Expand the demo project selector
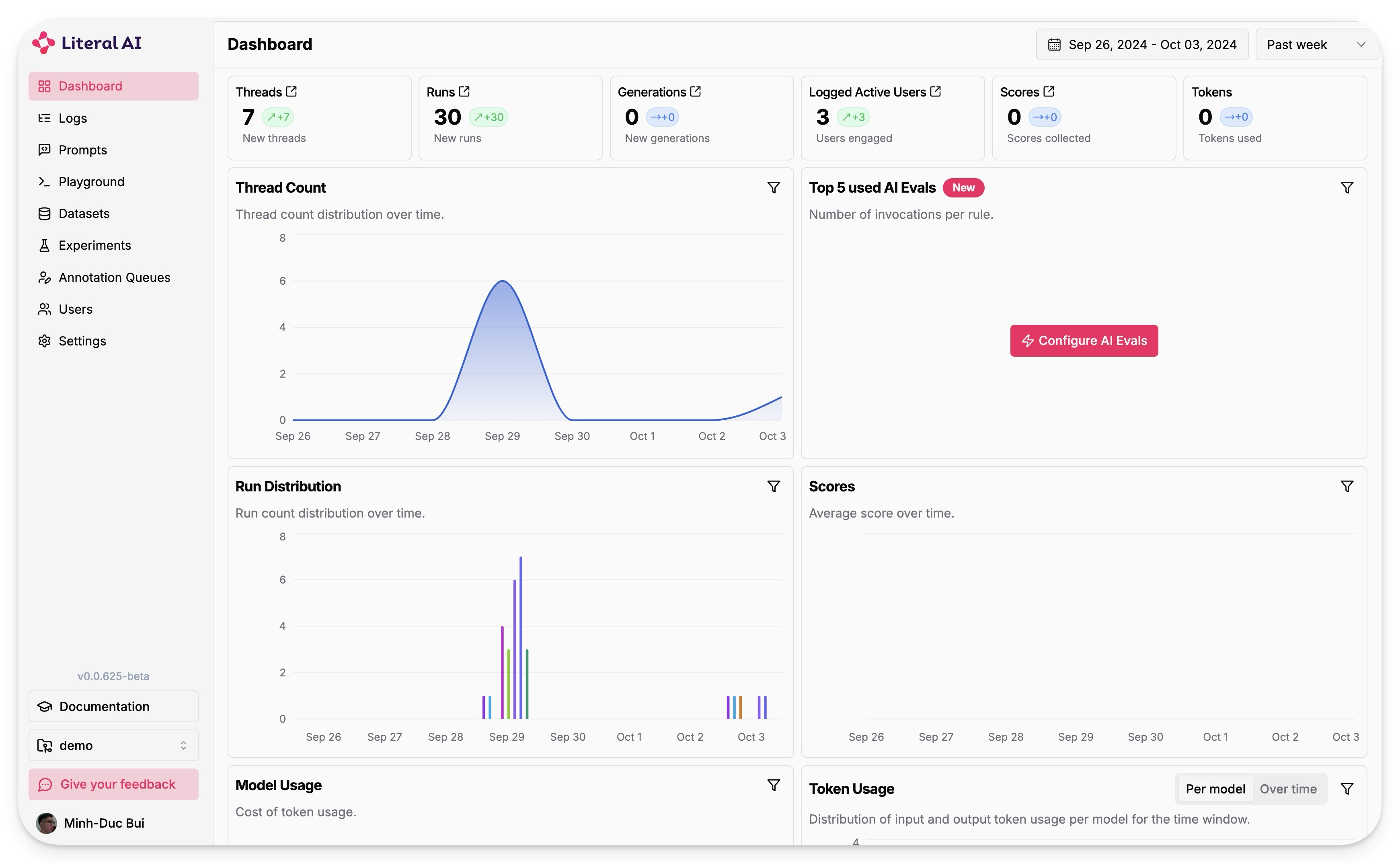Screen dimensions: 1400x863 (113, 746)
